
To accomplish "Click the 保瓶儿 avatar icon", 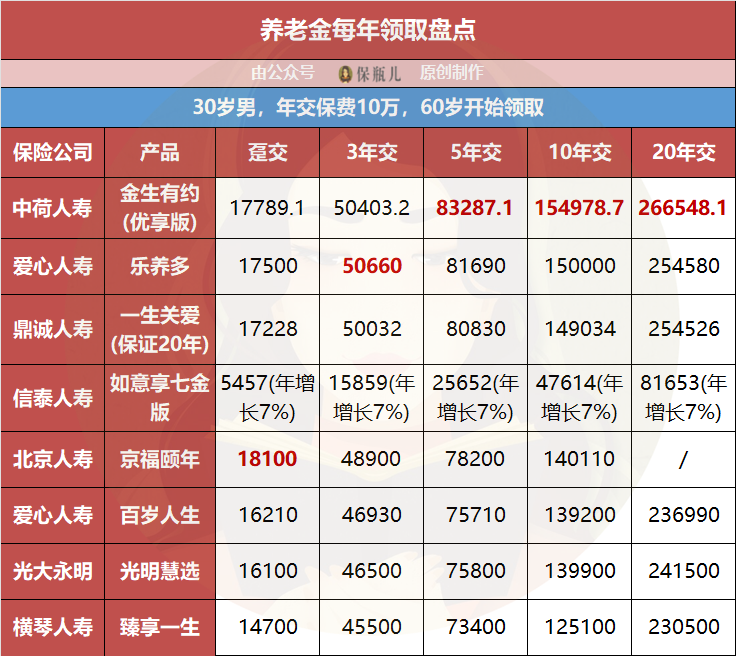I will point(345,74).
